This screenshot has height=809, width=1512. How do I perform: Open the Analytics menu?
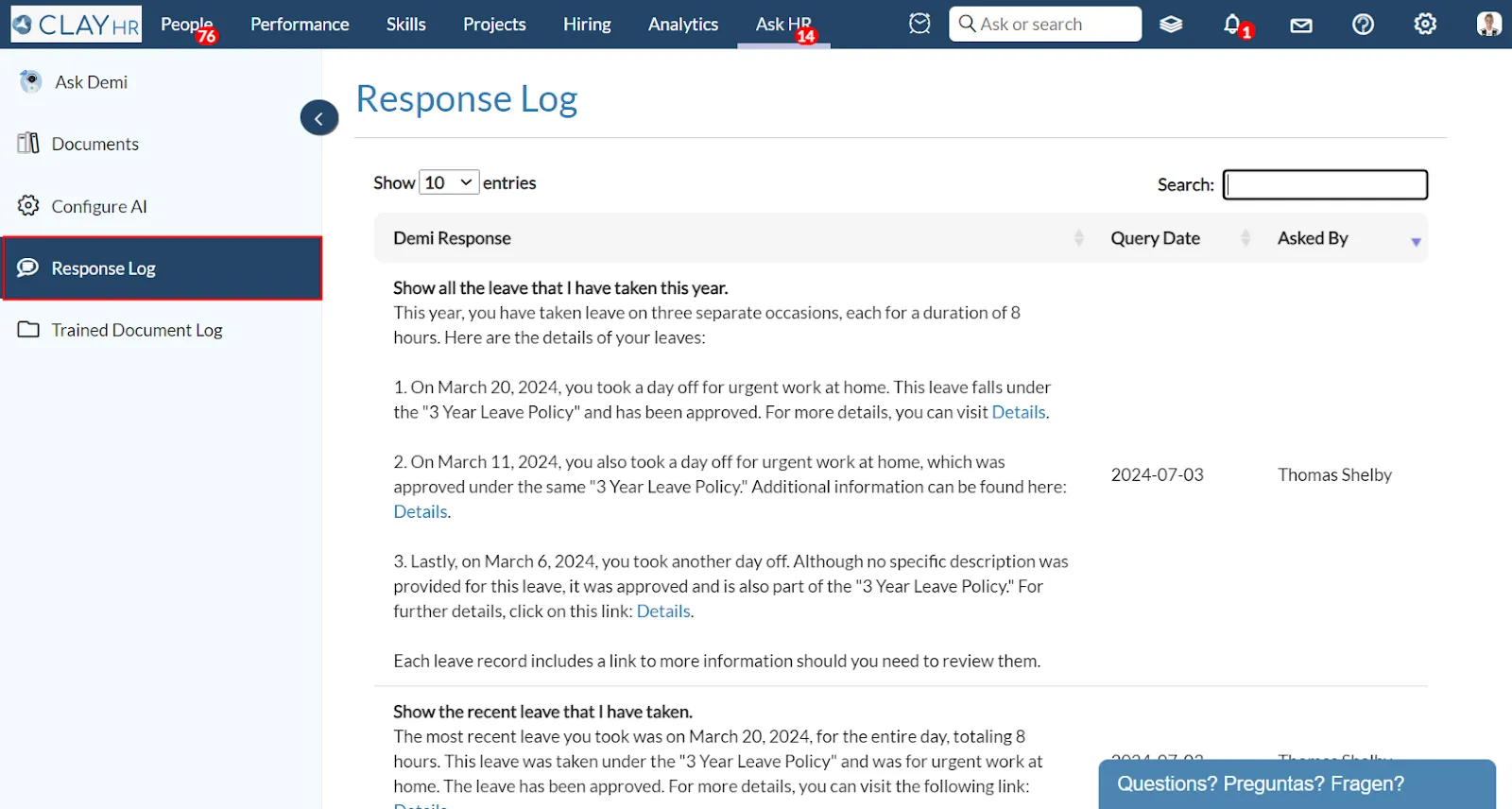click(x=683, y=25)
